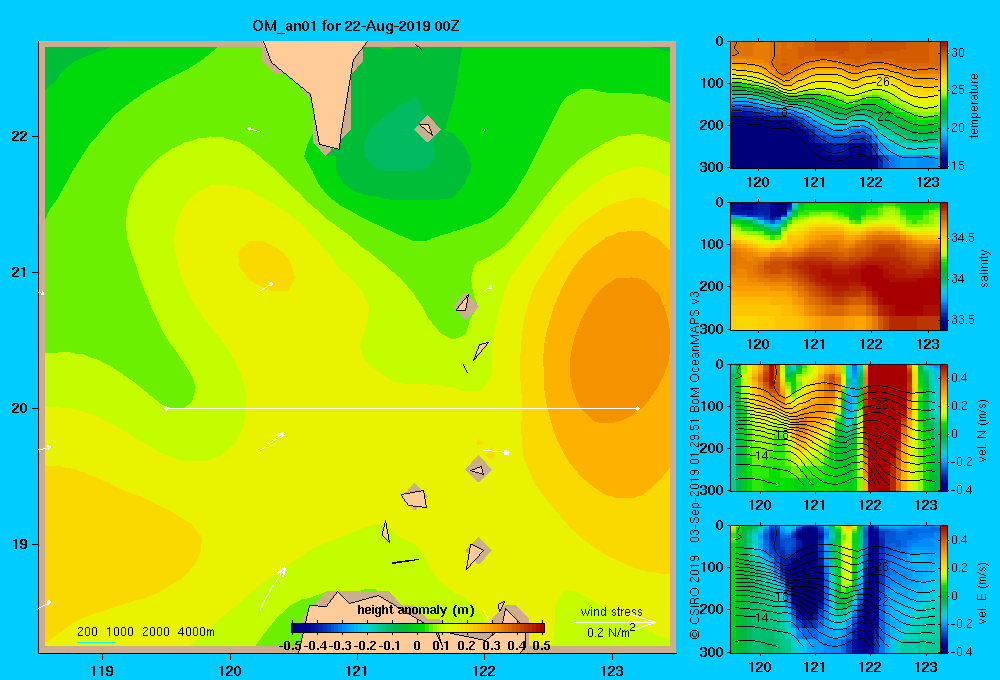Click latitude label '21' on main map
The image size is (1000, 680).
(20, 272)
